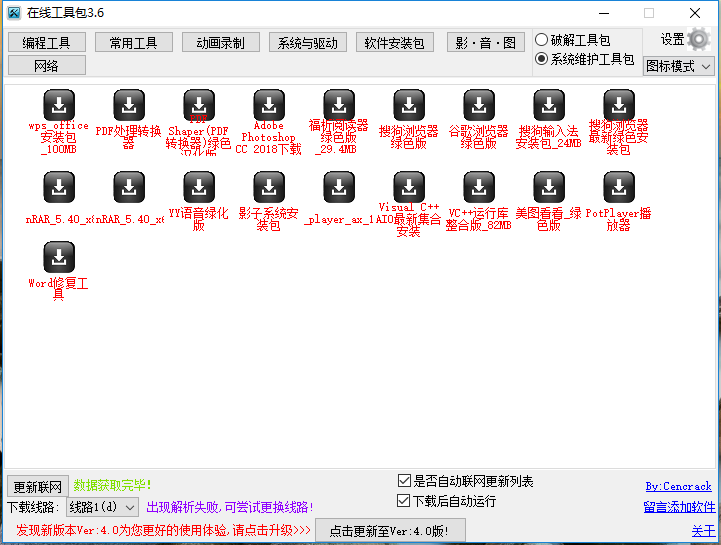This screenshot has height=545, width=721.
Task: Click the 下载线路: label
Action: (x=33, y=507)
